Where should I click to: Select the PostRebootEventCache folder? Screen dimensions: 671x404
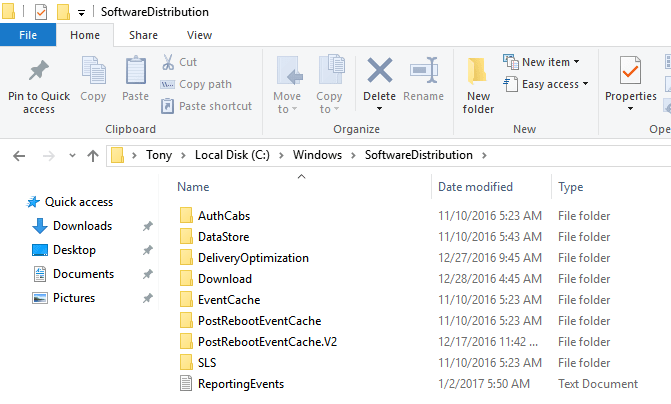click(259, 321)
